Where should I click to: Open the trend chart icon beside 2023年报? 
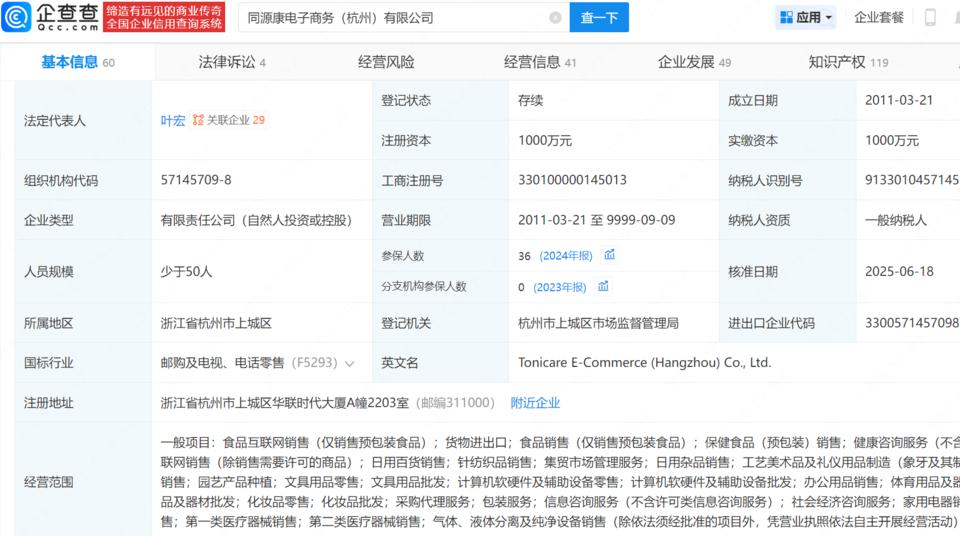603,286
